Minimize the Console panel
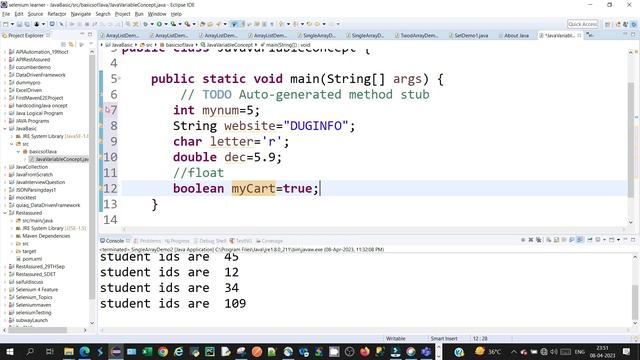 tap(625, 240)
